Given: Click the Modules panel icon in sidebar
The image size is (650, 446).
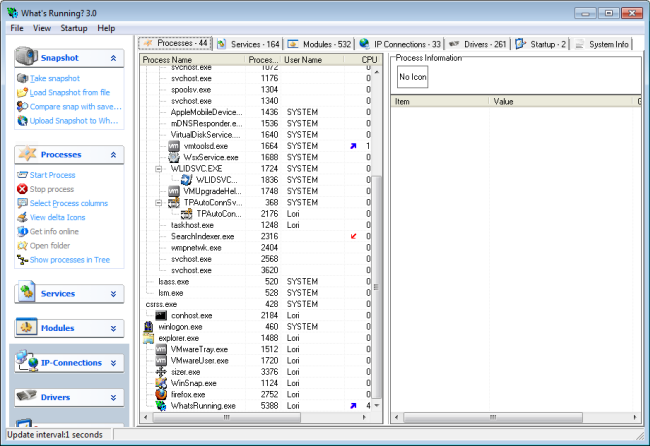Looking at the screenshot, I should pos(27,327).
